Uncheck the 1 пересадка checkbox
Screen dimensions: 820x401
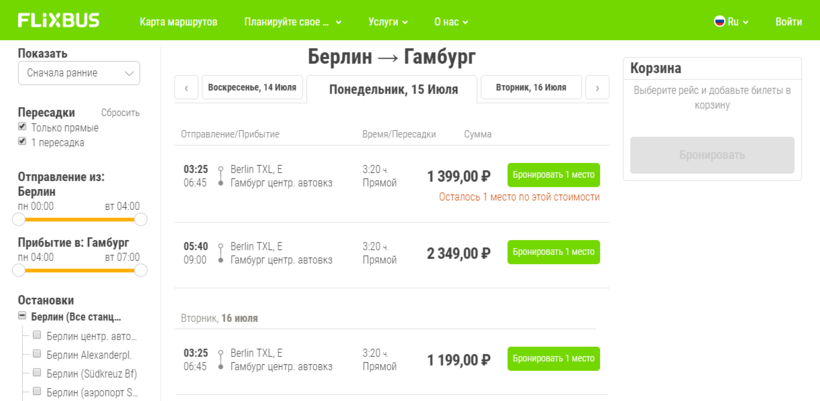pyautogui.click(x=23, y=142)
